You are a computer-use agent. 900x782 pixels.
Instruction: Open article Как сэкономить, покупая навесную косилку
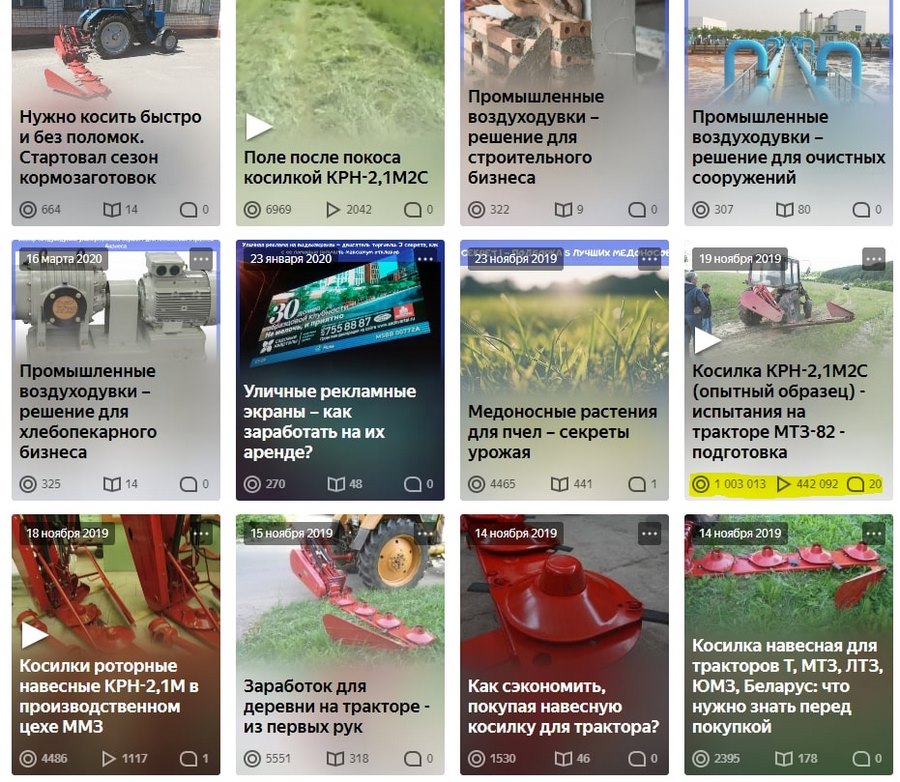point(563,707)
